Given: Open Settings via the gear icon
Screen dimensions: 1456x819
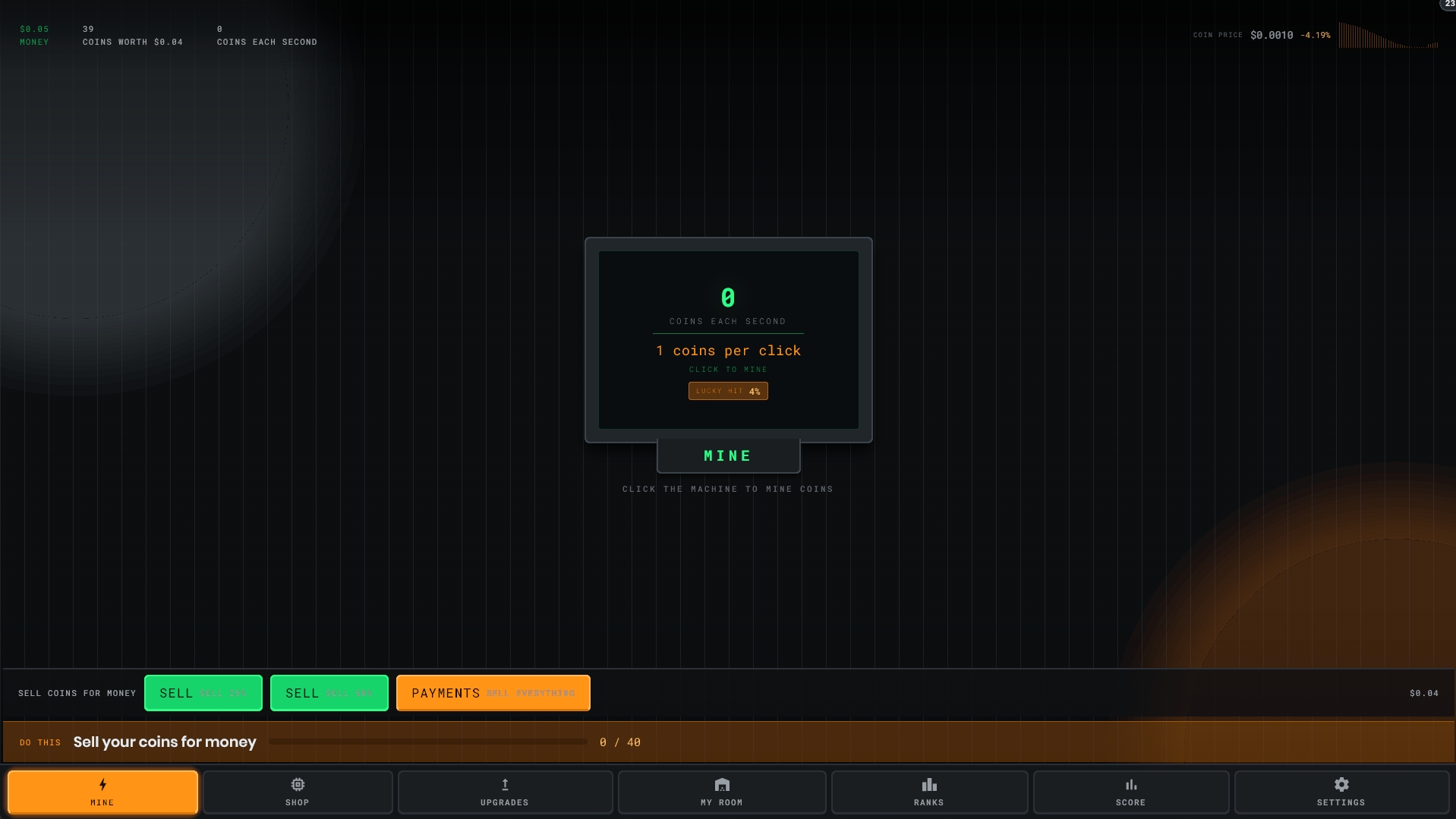Looking at the screenshot, I should [x=1341, y=792].
